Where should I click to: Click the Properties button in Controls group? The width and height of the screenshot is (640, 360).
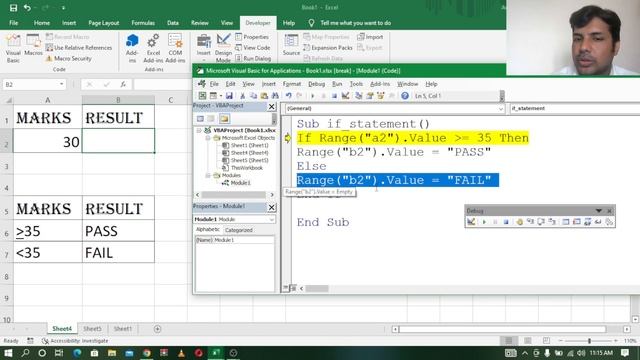[x=252, y=37]
